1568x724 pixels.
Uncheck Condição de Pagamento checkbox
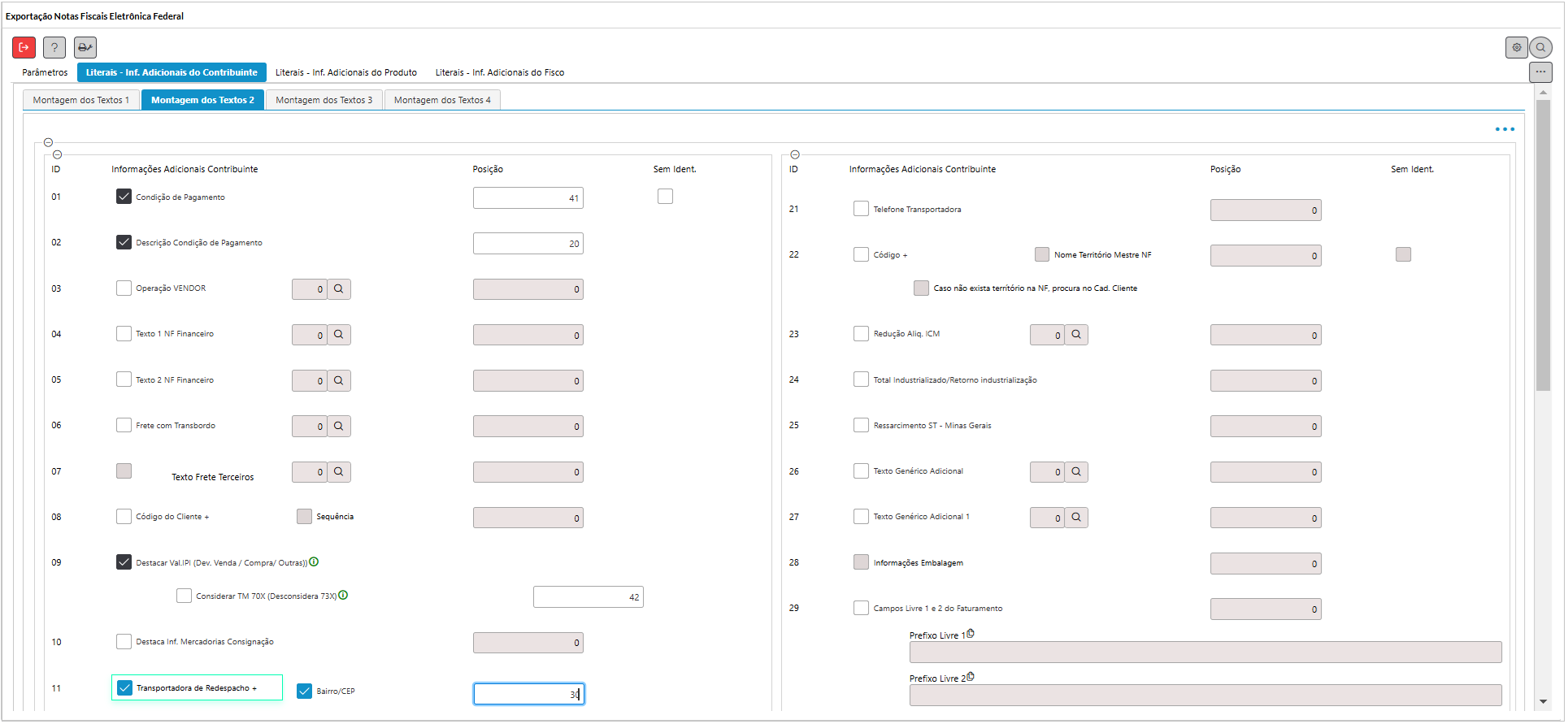[x=124, y=197]
